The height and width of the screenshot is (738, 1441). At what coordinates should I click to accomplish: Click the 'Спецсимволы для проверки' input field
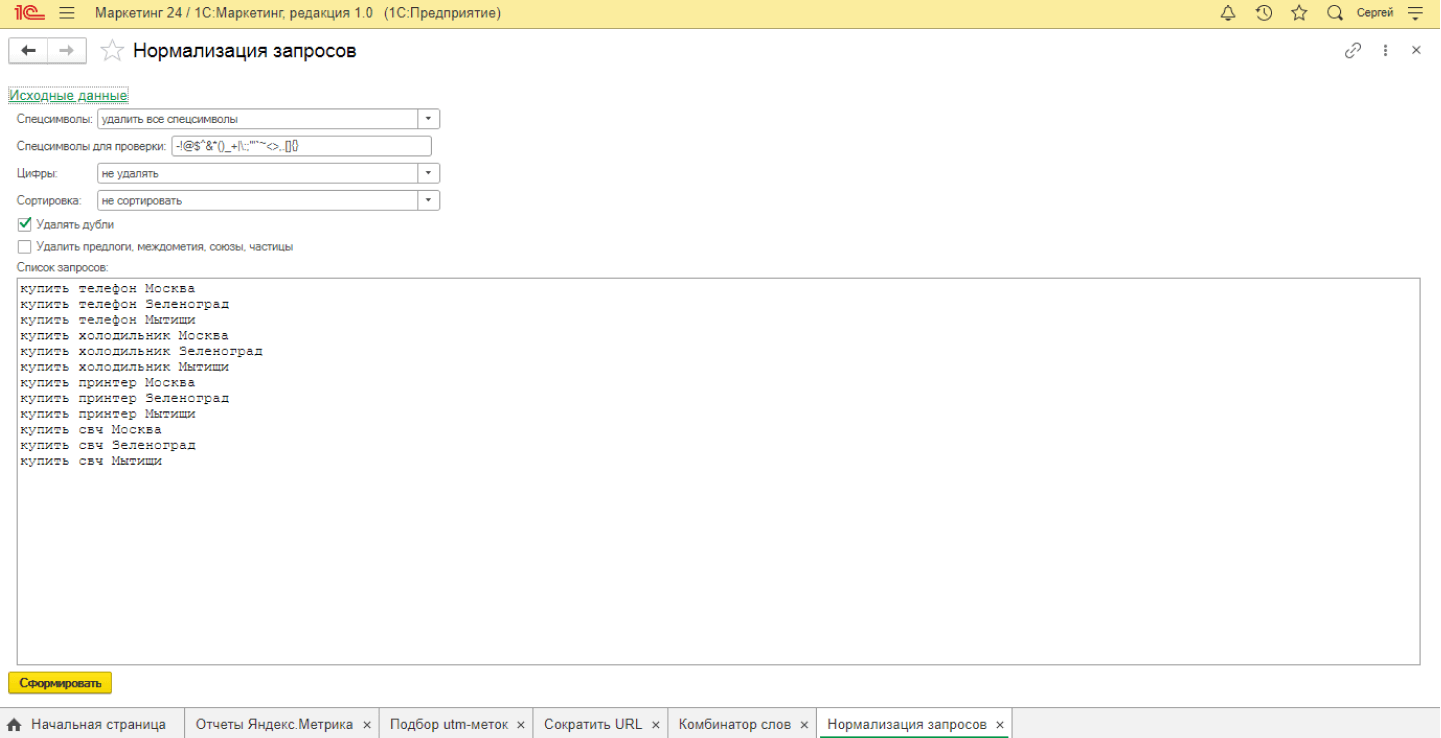[x=300, y=146]
